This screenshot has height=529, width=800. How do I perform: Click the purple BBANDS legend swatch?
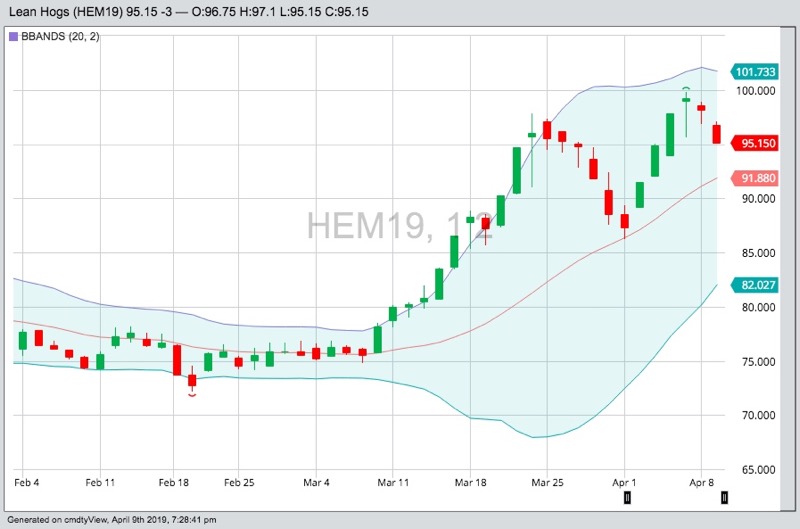coord(13,36)
